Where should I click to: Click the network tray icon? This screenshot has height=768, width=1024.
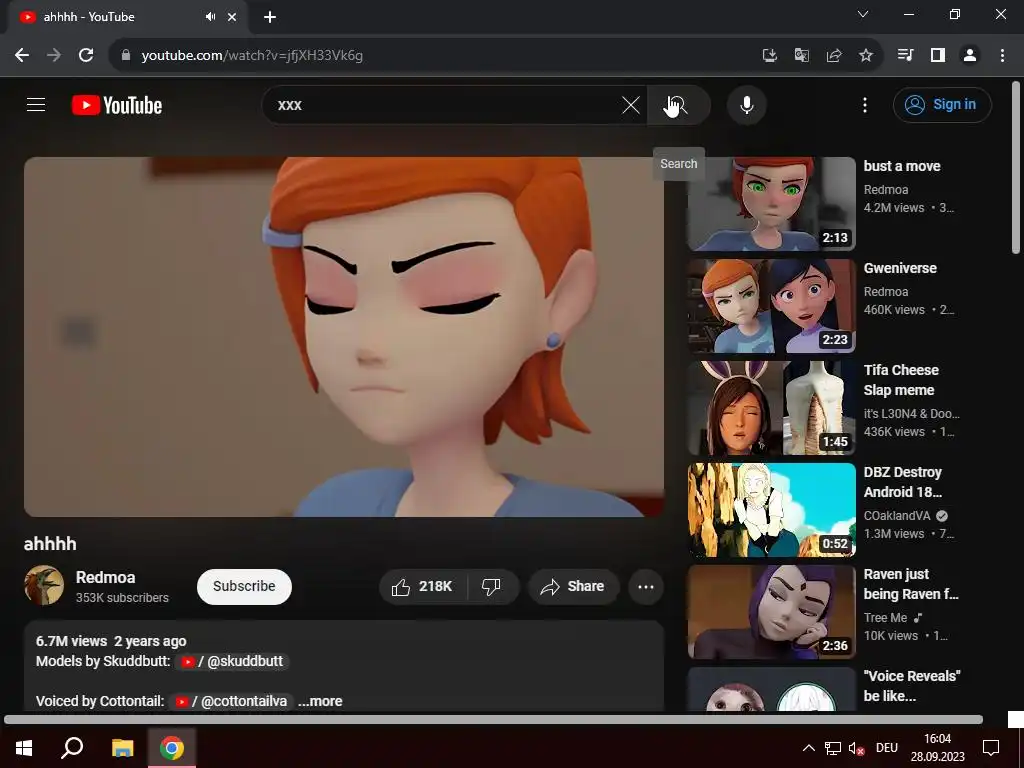tap(833, 748)
